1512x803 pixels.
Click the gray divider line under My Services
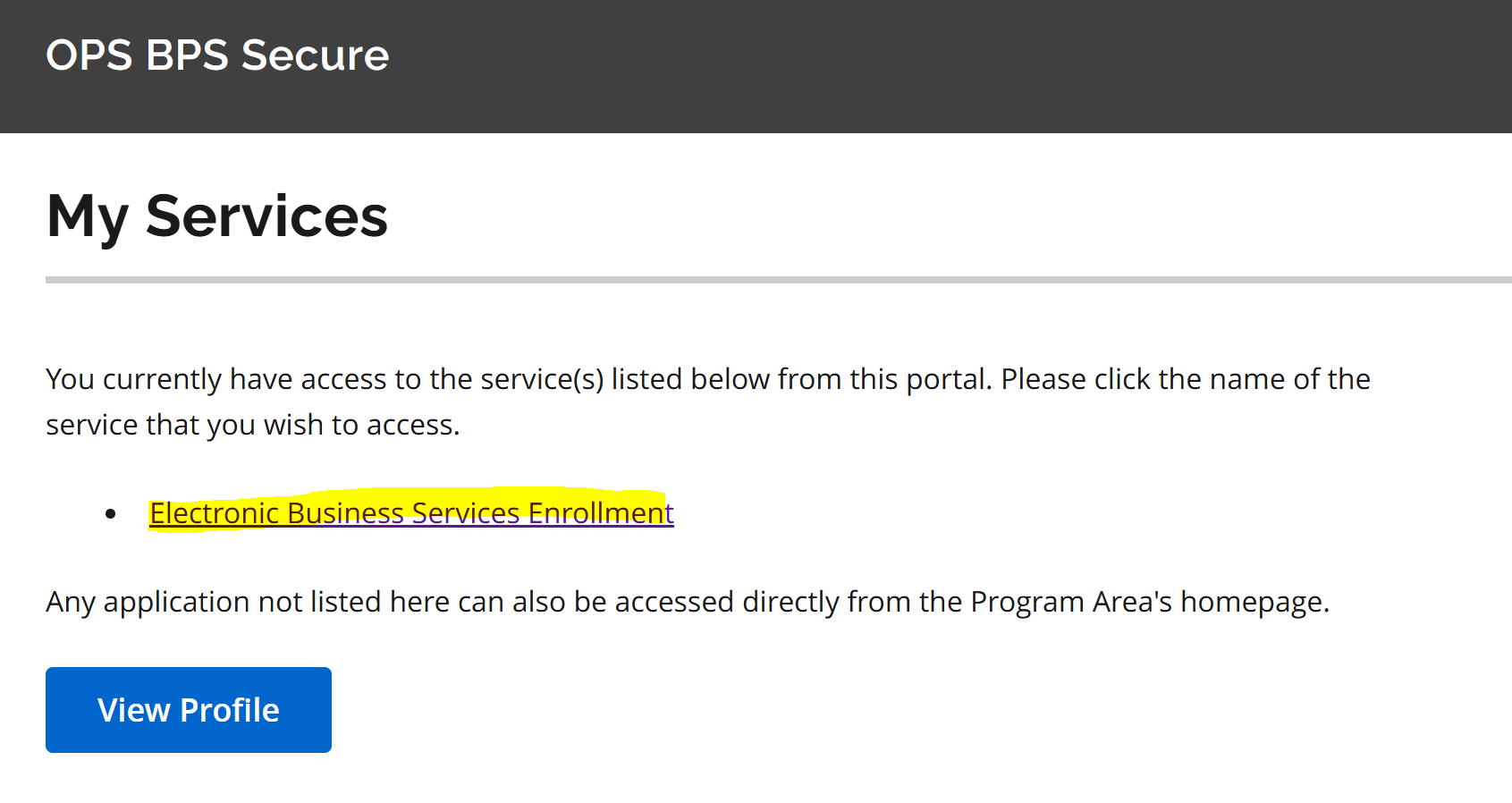point(778,280)
